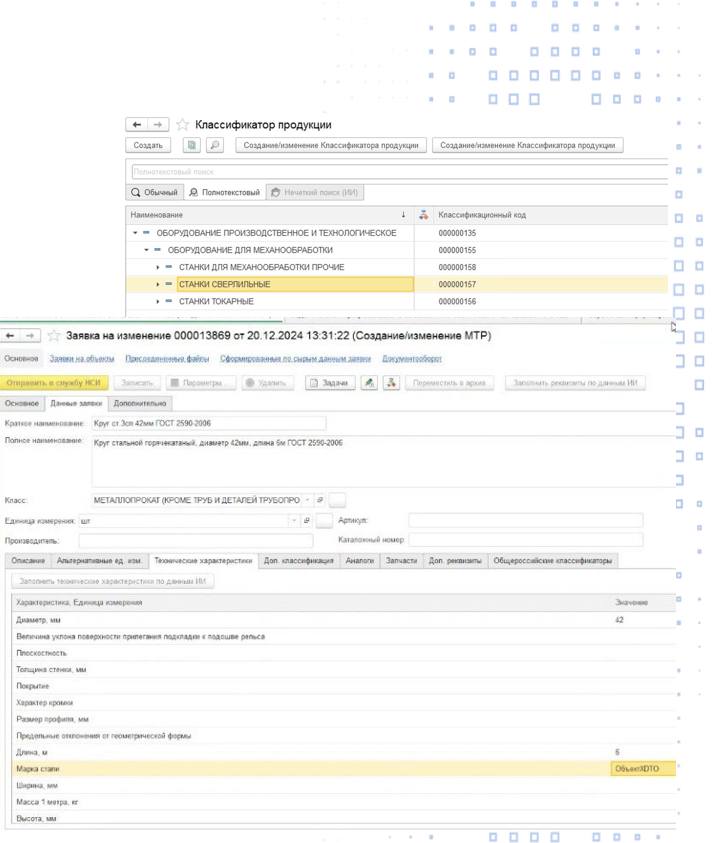The image size is (712, 843).
Task: Click the Удалить button
Action: click(x=268, y=383)
